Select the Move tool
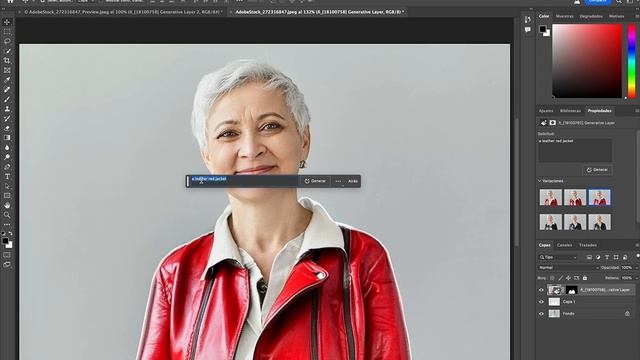 pyautogui.click(x=7, y=22)
